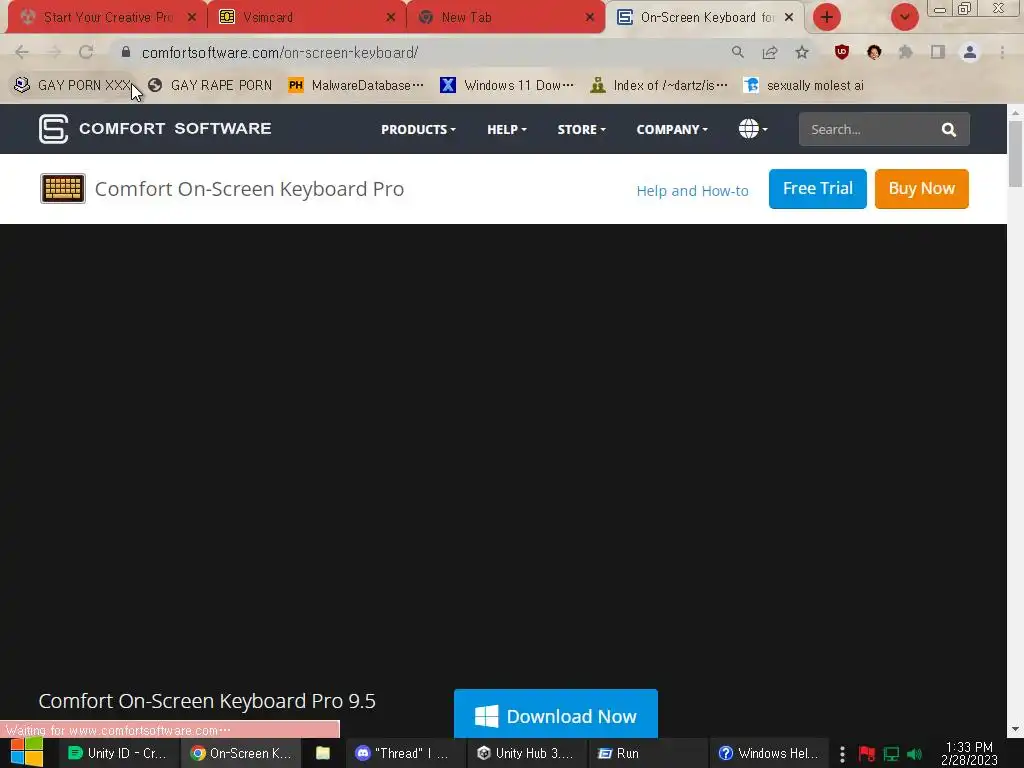Screen dimensions: 1024x768
Task: Open the Windows 11 Dow… bookmark
Action: point(507,85)
